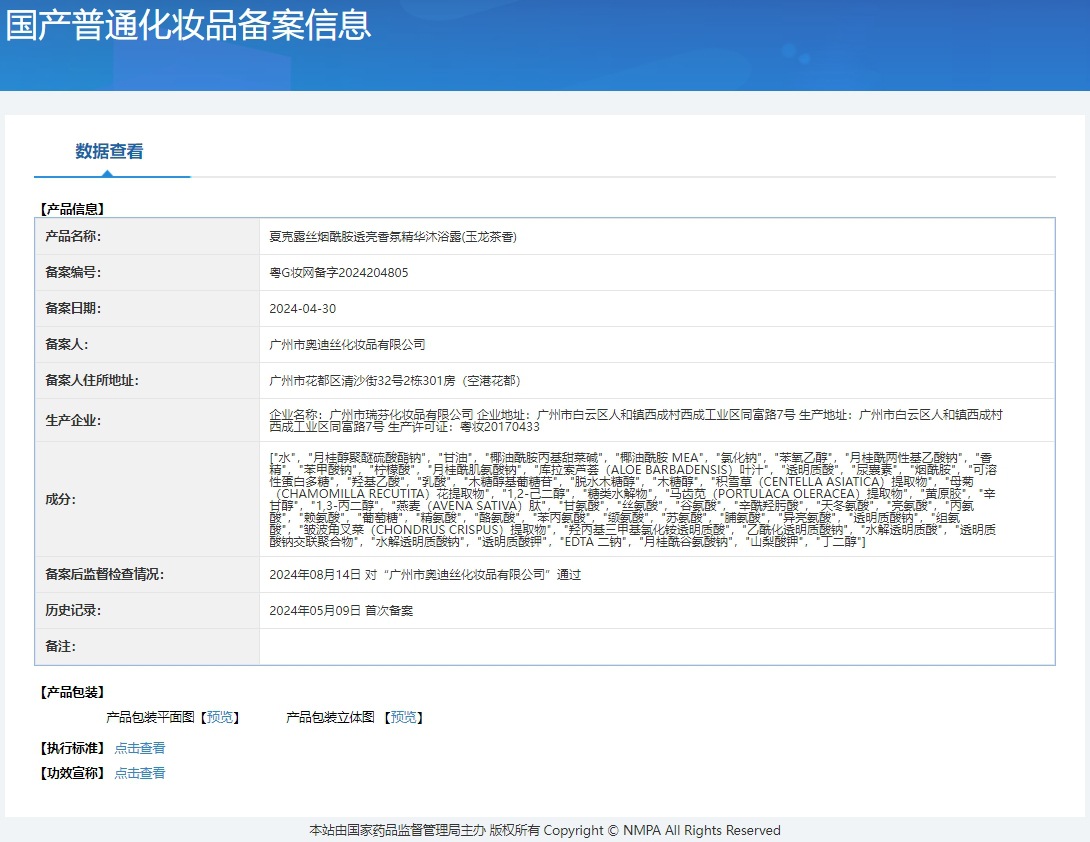Click the empty 备注 value cell
The height and width of the screenshot is (842, 1090).
(x=656, y=647)
